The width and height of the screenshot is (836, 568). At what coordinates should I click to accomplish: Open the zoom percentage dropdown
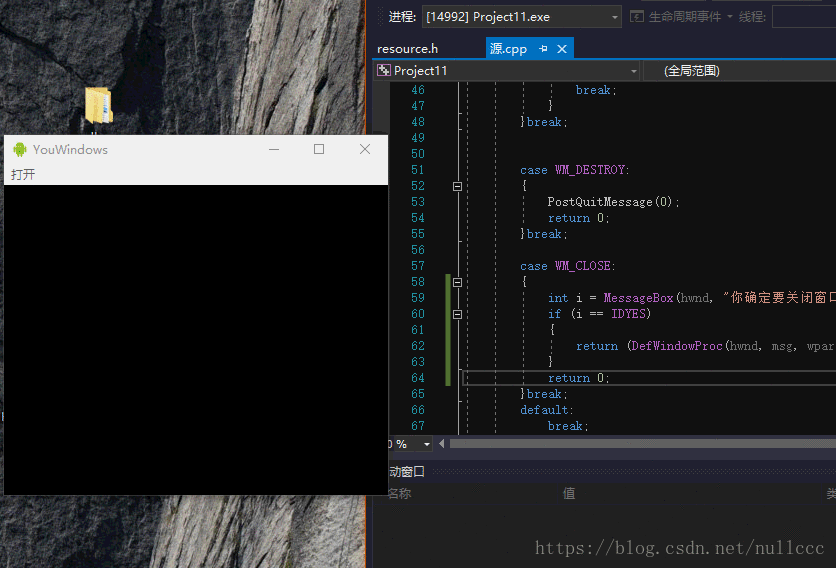click(427, 444)
